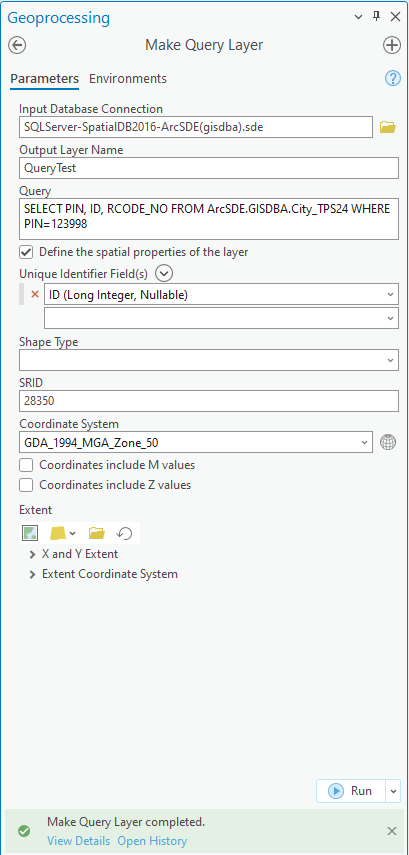This screenshot has width=409, height=855.
Task: Remove the ID unique identifier field
Action: (35, 294)
